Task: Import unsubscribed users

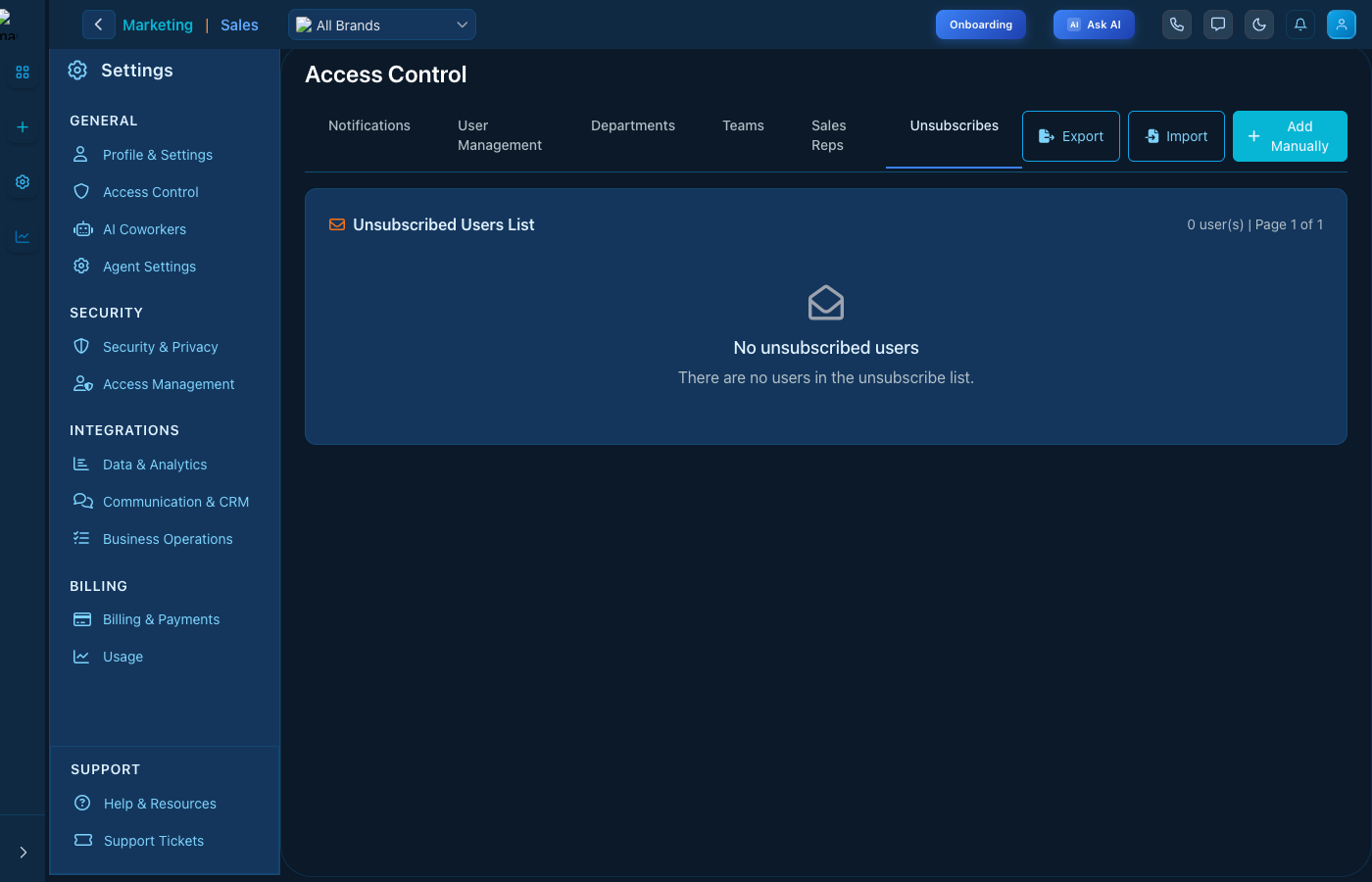Action: [1176, 136]
